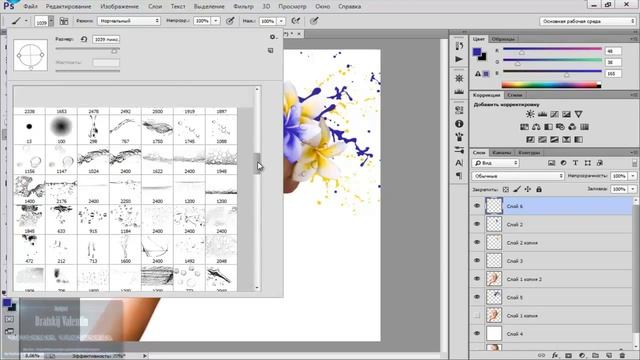Open the History panel icon in dock

459,46
